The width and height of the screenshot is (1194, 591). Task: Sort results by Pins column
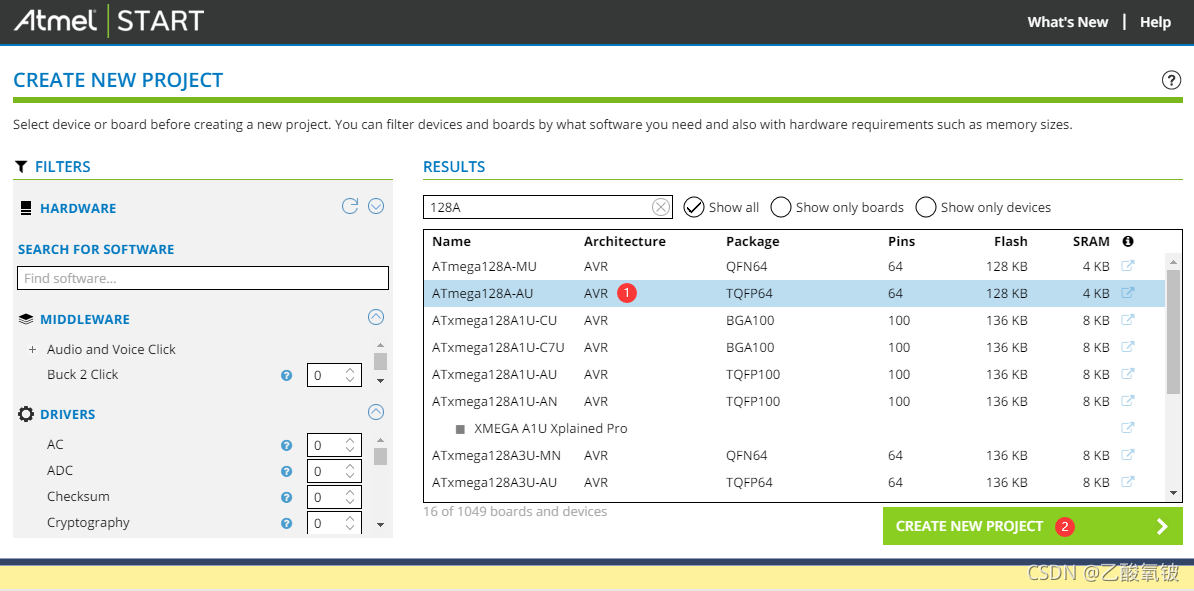902,241
